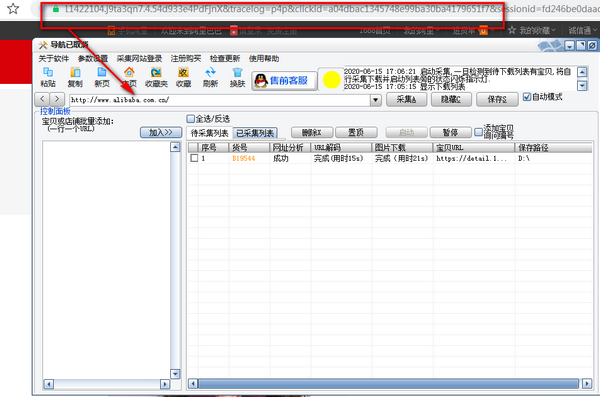The width and height of the screenshot is (600, 397).
Task: Click the batch URL text area
Action: (x=106, y=259)
